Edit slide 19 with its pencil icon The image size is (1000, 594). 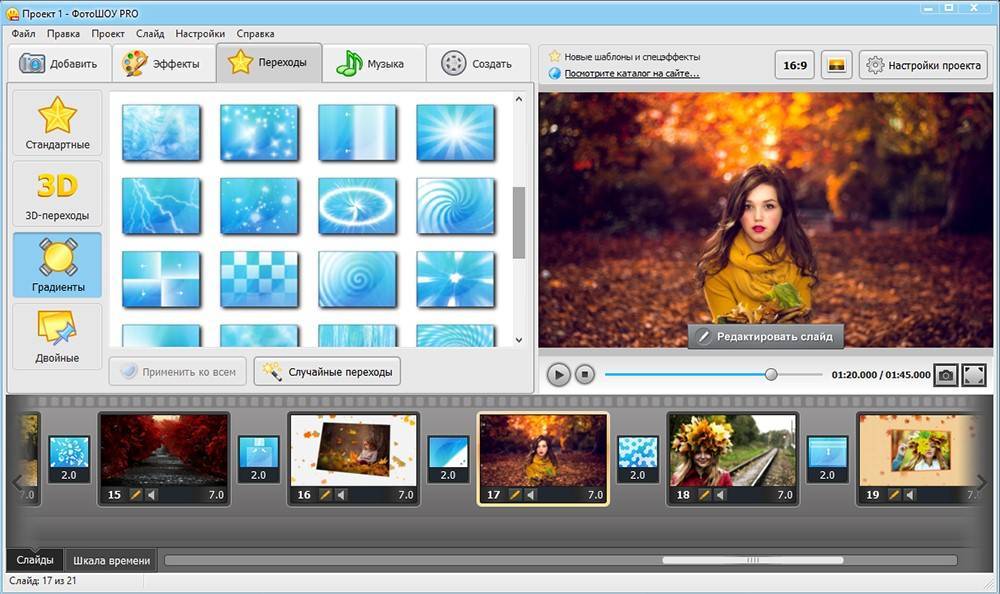click(x=894, y=494)
